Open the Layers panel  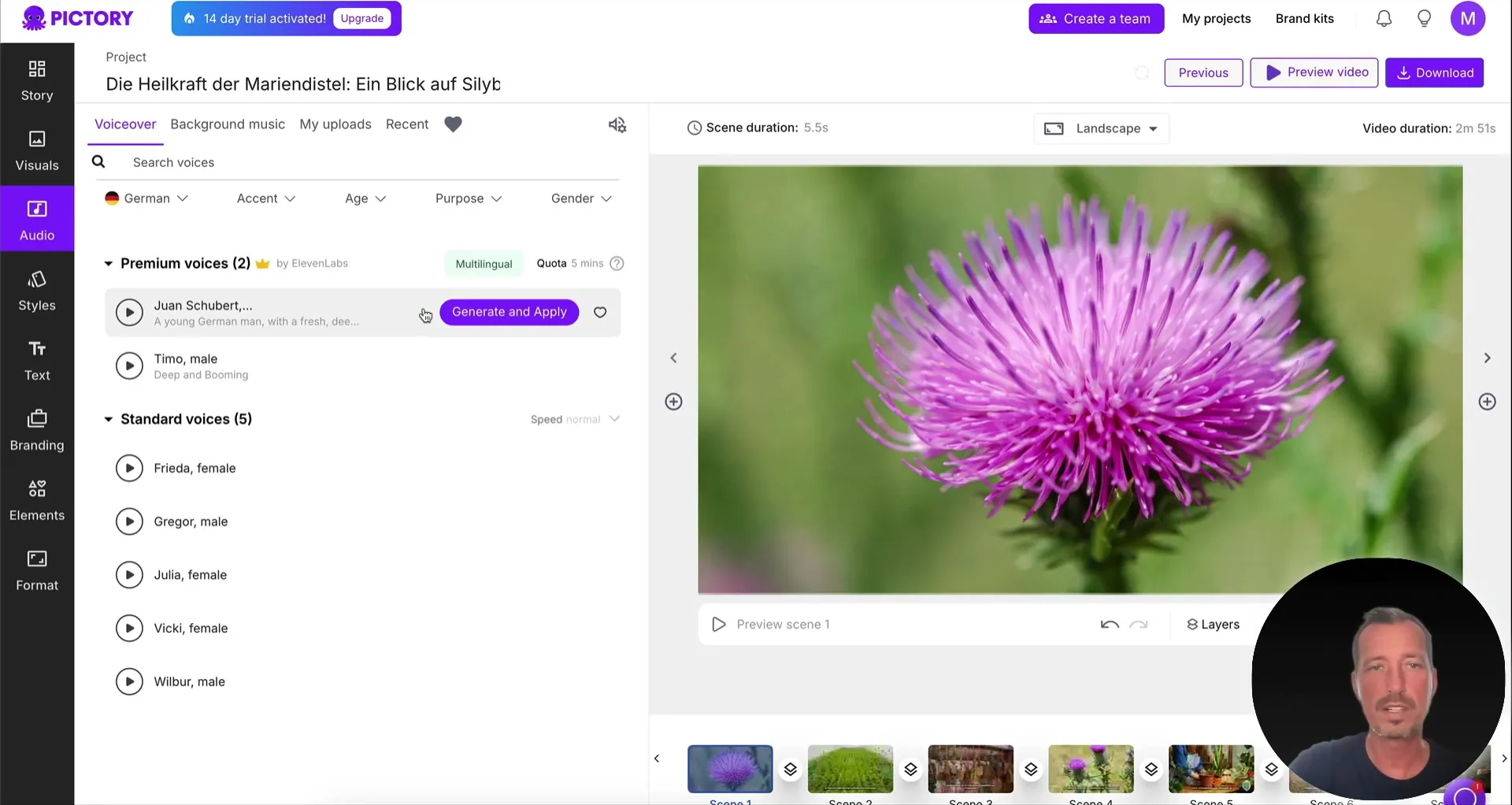click(x=1213, y=624)
